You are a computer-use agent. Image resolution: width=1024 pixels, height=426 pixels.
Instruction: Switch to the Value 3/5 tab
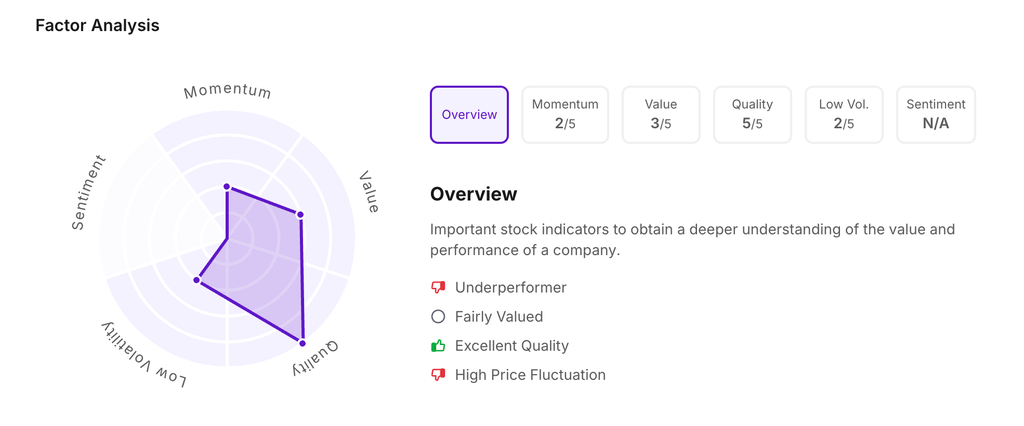(660, 115)
